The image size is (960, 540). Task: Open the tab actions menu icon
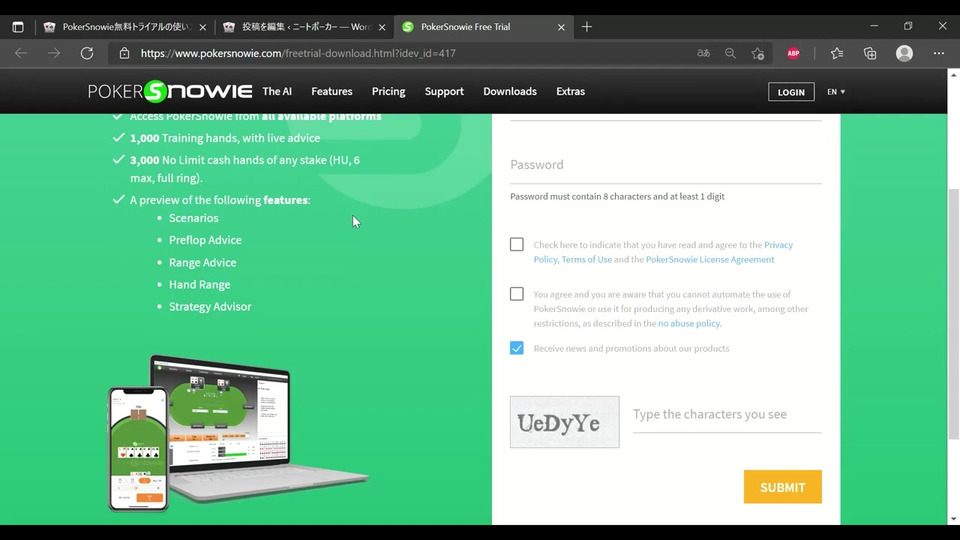coord(18,27)
